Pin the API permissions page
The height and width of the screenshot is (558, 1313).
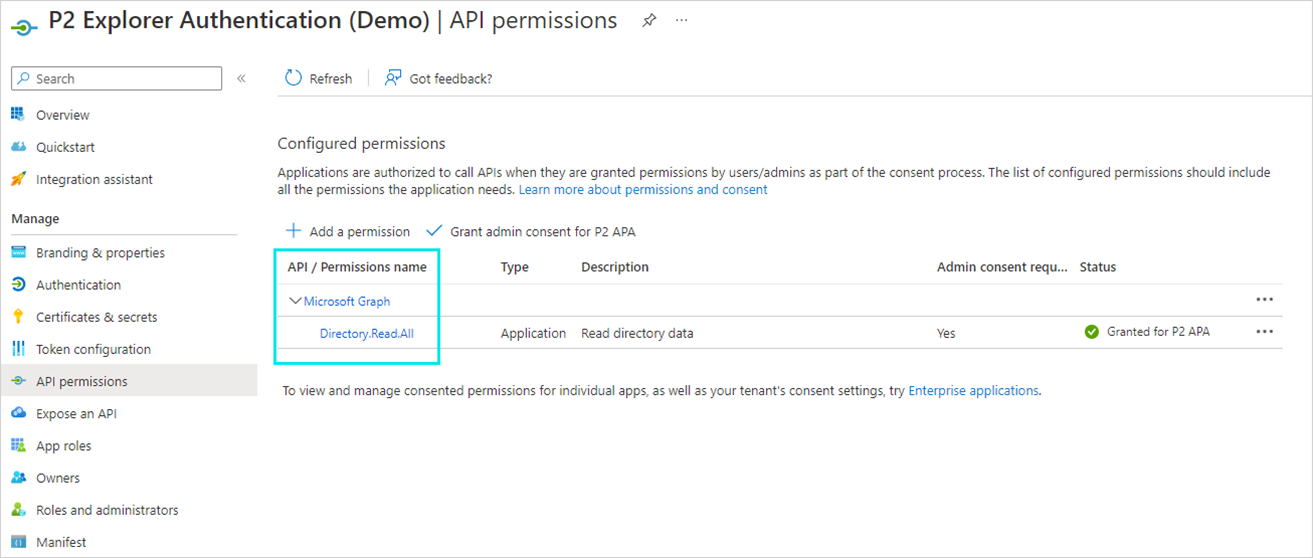649,21
